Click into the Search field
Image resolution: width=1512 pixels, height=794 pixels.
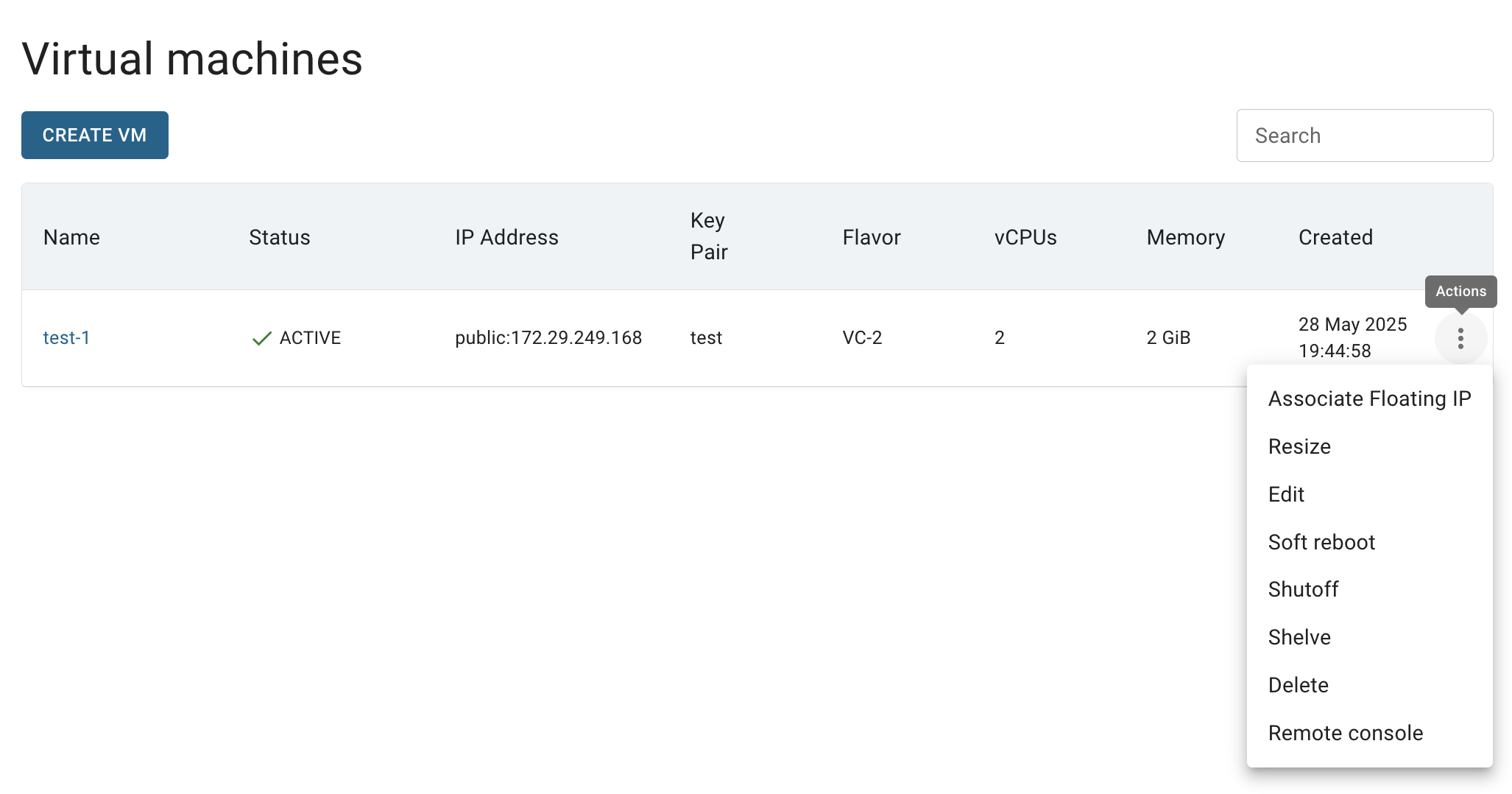pyautogui.click(x=1365, y=136)
